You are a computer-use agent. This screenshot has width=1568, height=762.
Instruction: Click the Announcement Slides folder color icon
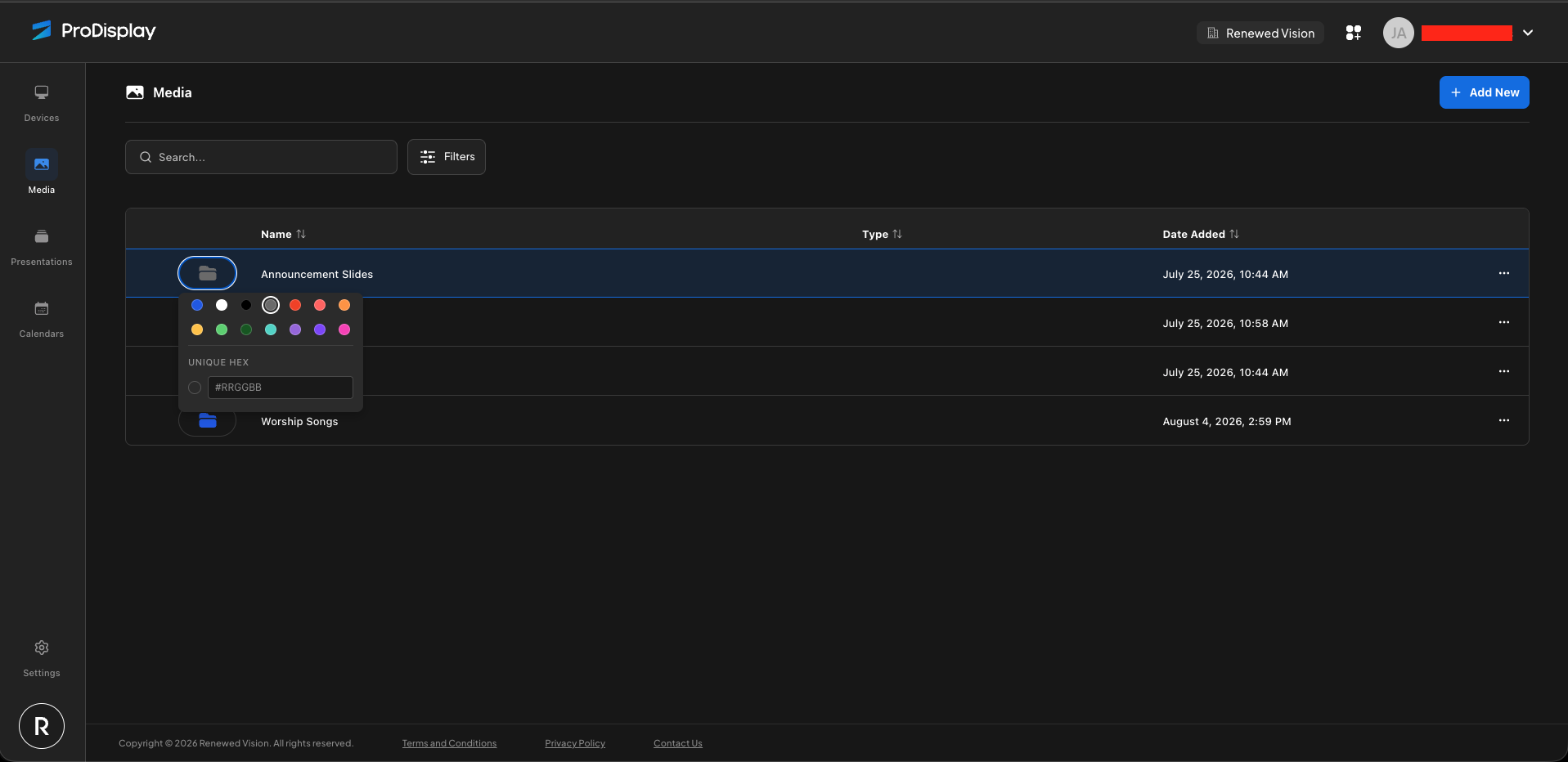208,273
